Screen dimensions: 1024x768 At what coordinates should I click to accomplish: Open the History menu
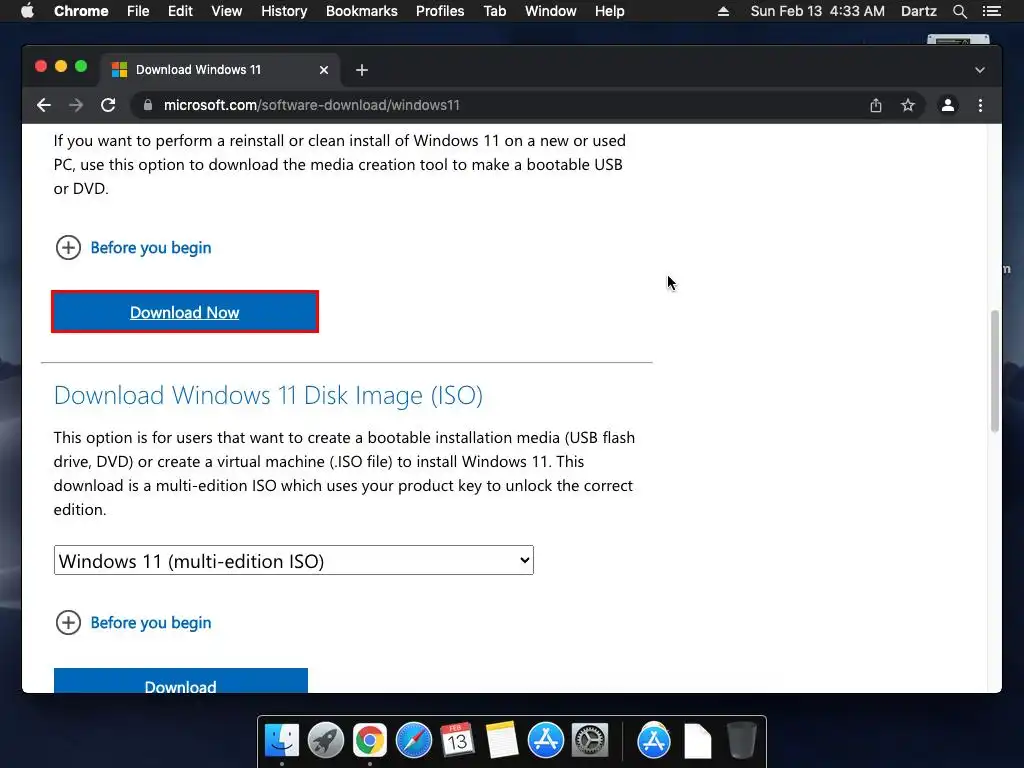[x=284, y=11]
